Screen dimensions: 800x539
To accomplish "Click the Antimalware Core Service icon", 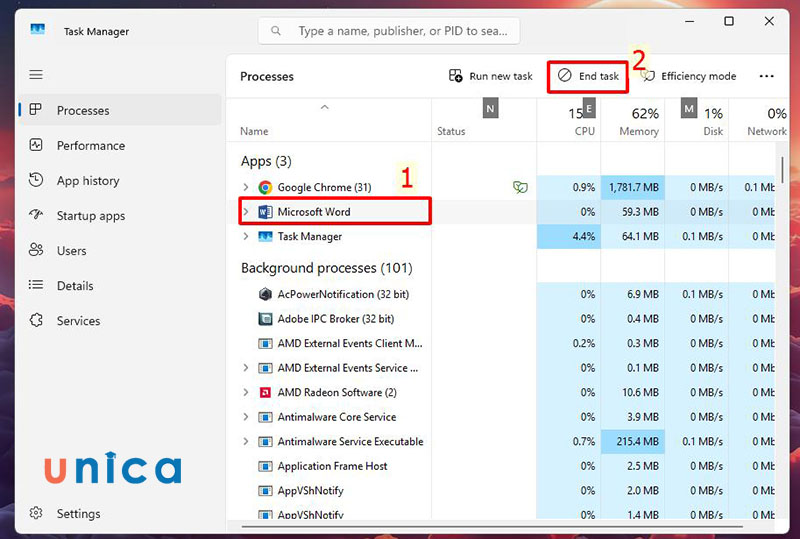I will pyautogui.click(x=265, y=417).
